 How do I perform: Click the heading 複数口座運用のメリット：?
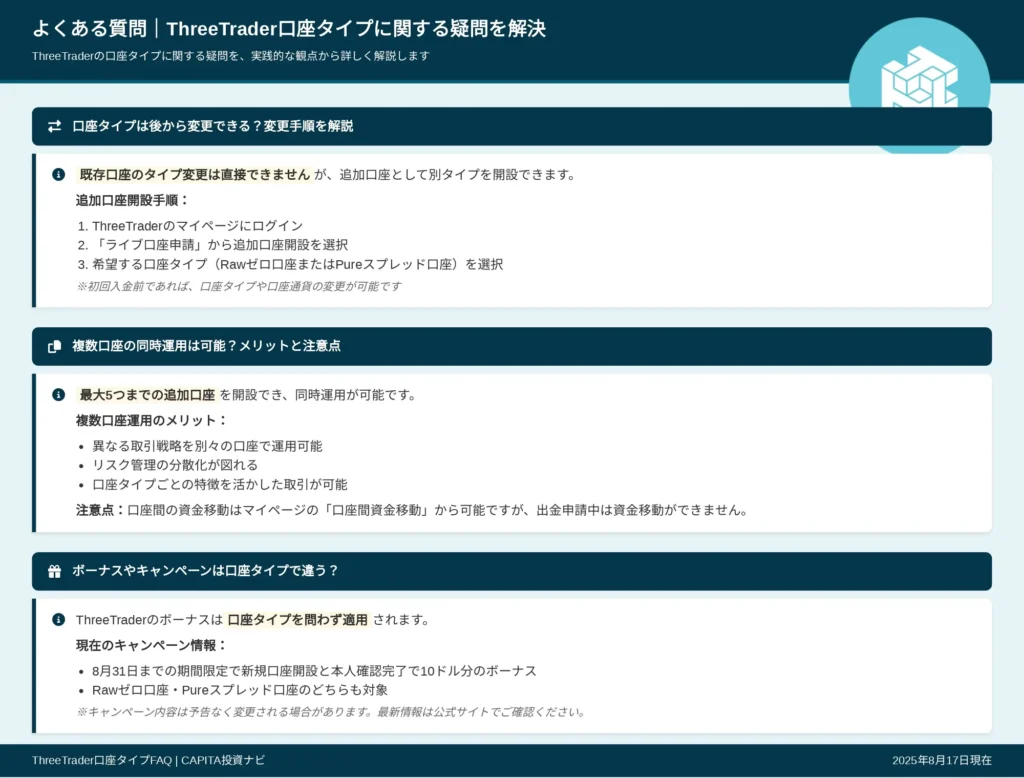(x=152, y=420)
